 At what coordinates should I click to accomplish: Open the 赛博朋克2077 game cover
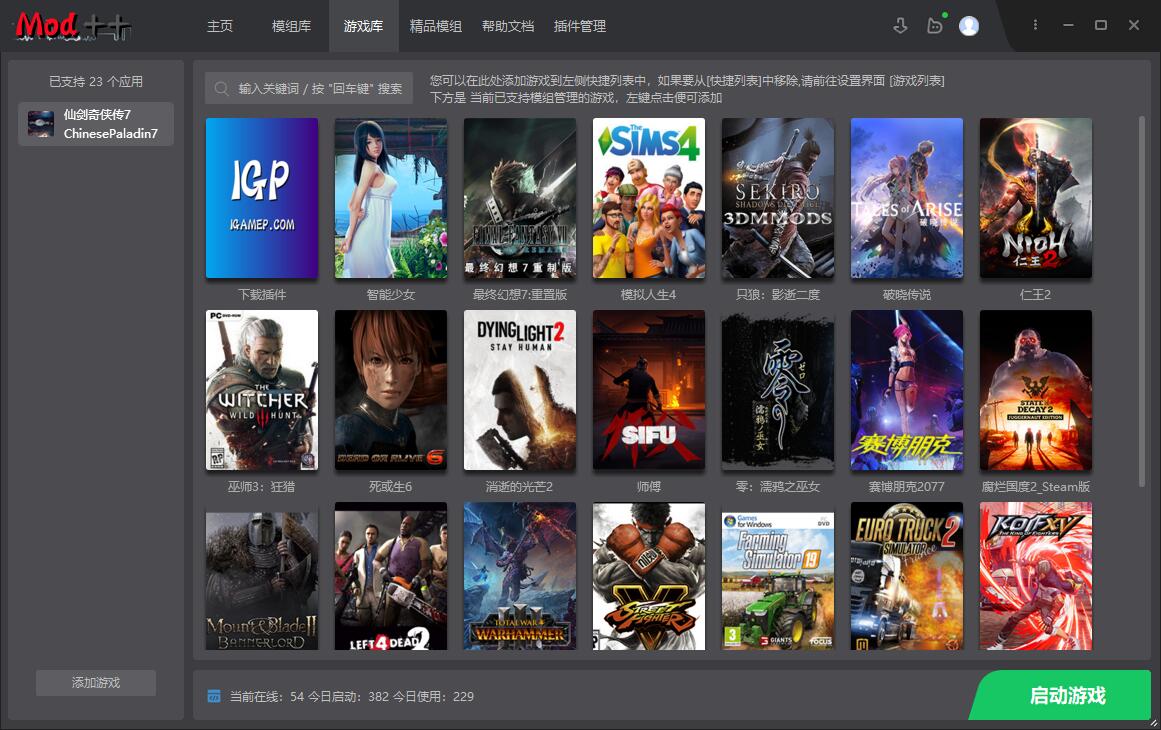[906, 390]
